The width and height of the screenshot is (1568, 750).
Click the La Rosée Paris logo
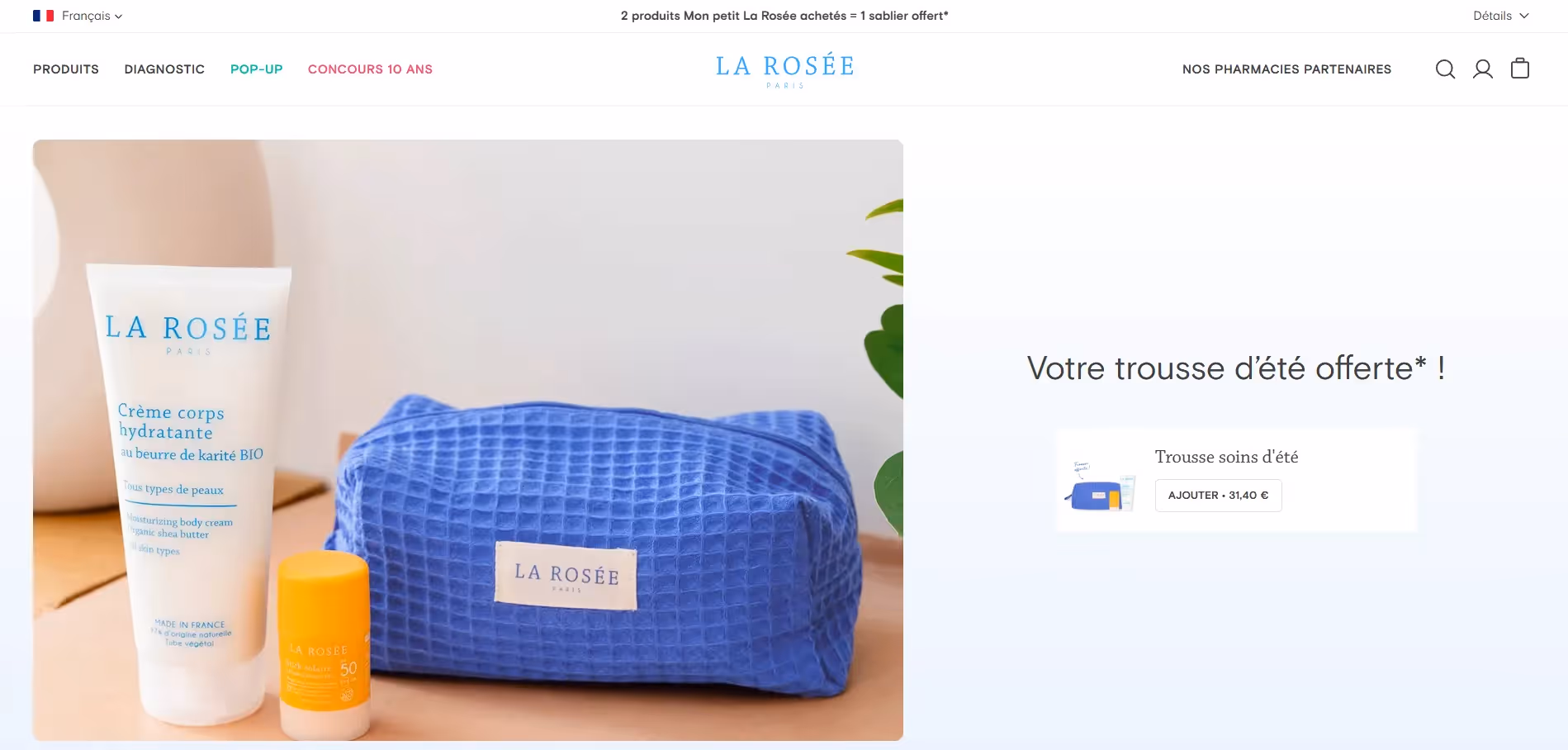(x=784, y=71)
